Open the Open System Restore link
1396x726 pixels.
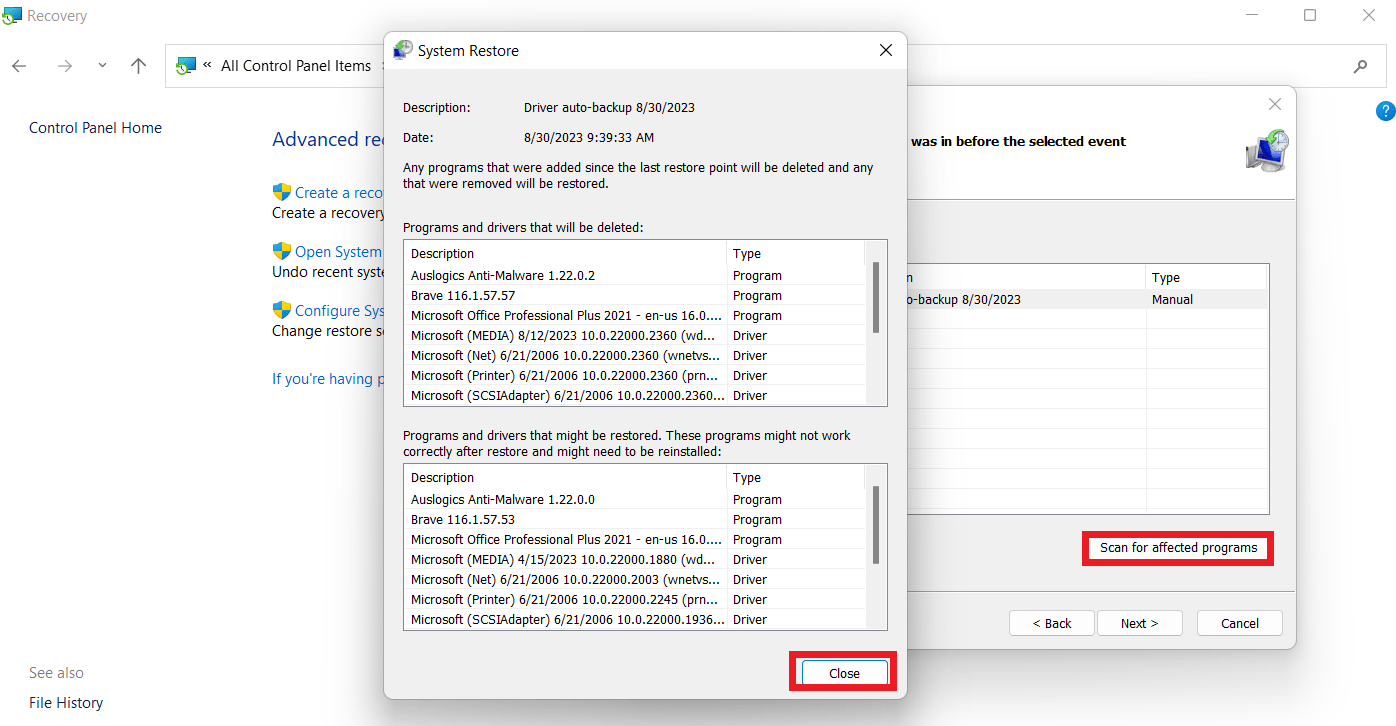339,252
